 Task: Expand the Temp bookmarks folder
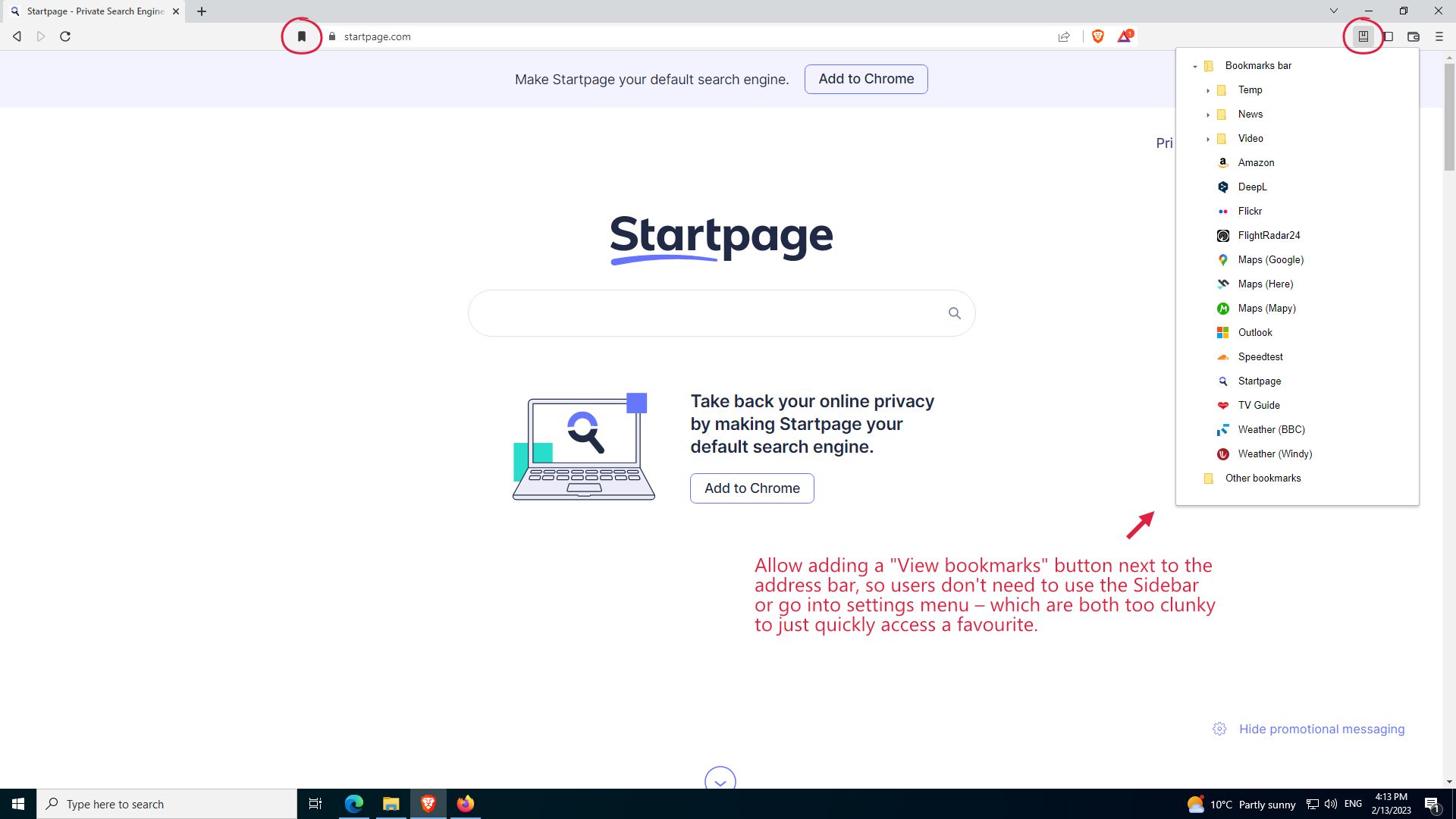(x=1208, y=89)
